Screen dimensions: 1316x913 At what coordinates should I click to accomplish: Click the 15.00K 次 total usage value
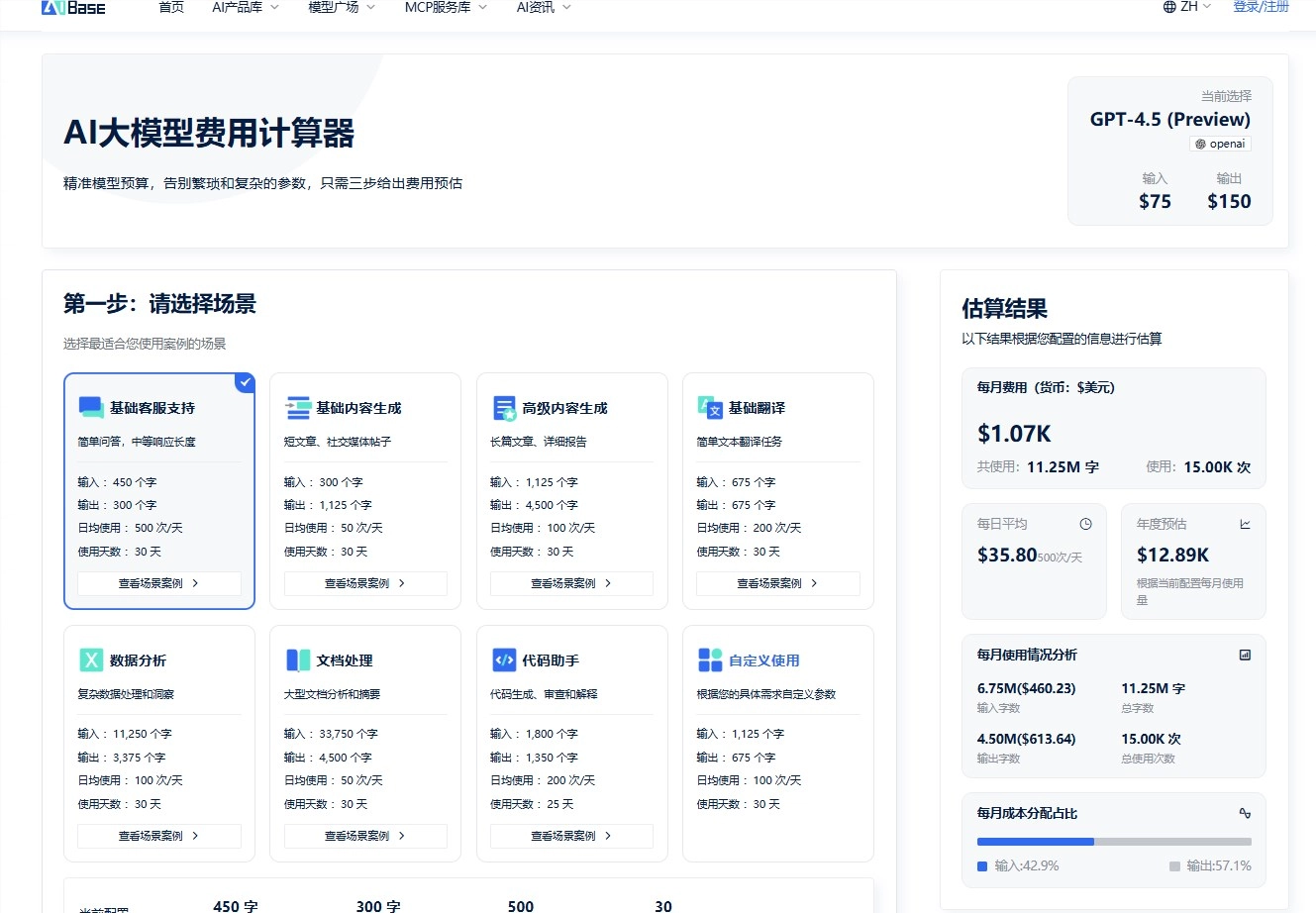coord(1151,739)
